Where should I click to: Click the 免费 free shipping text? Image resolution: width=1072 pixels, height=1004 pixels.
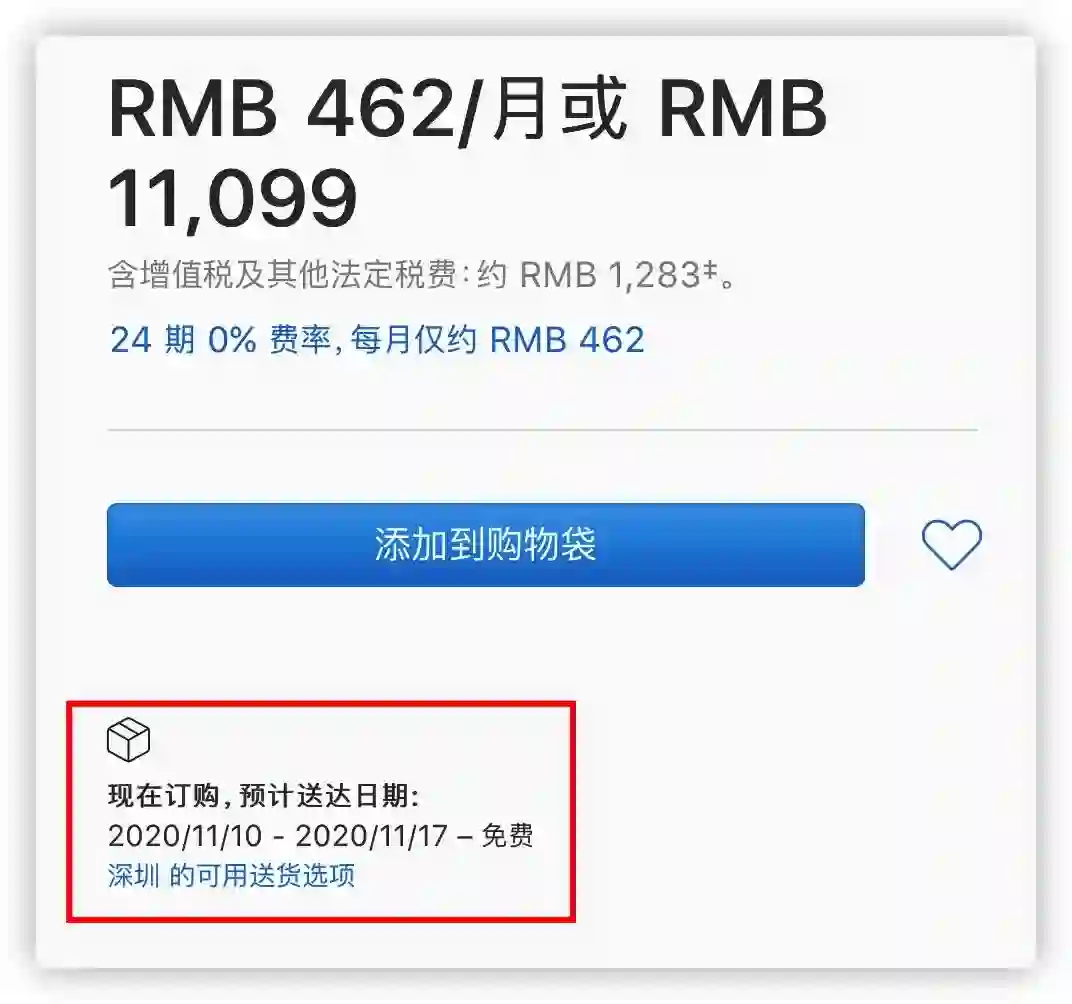coord(507,836)
